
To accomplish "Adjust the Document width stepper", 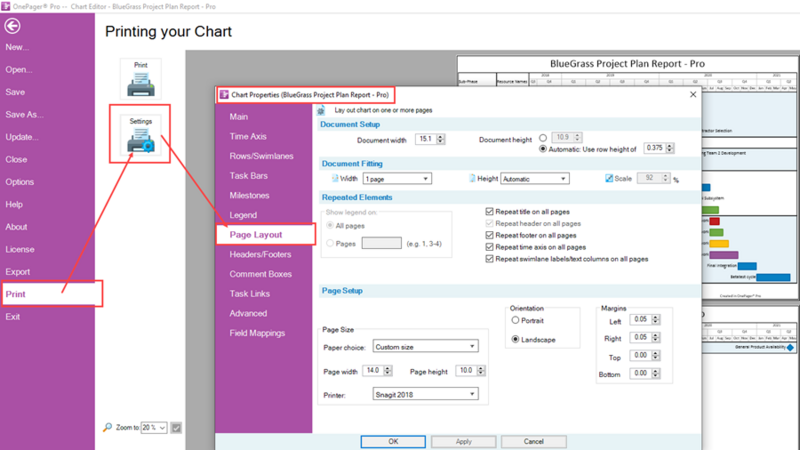I will (440, 139).
